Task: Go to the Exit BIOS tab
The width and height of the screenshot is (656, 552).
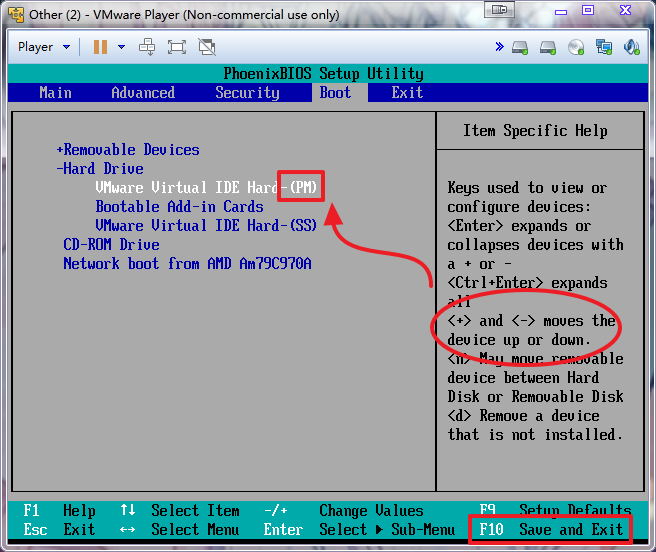Action: pyautogui.click(x=407, y=93)
